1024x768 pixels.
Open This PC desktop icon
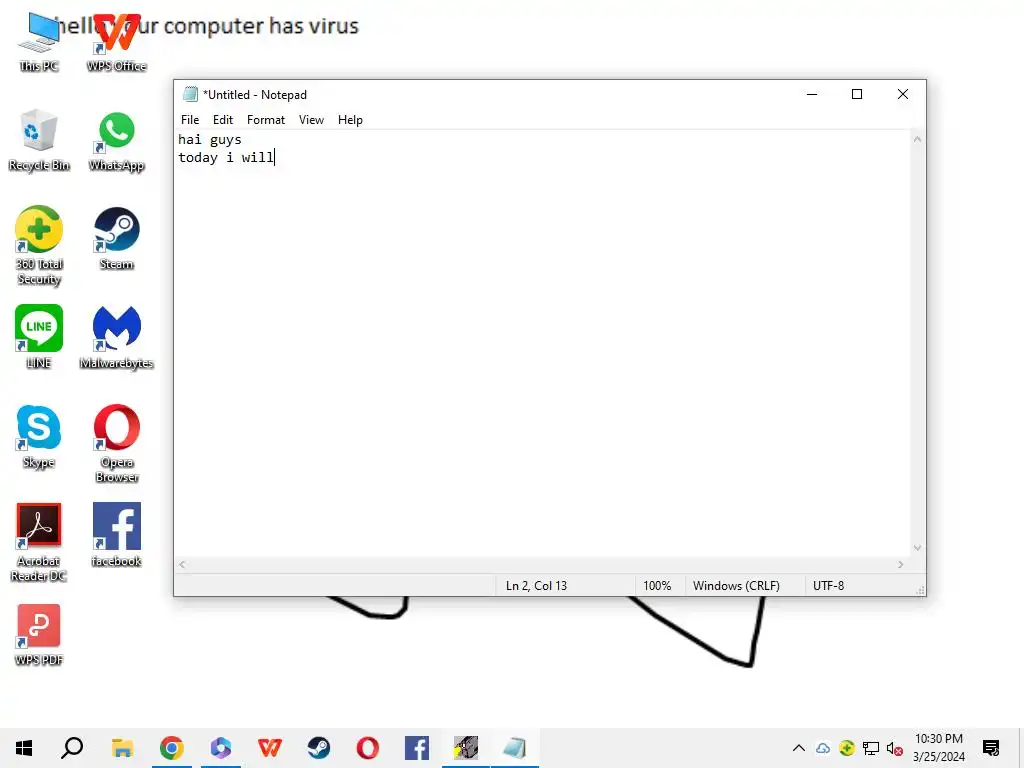click(x=39, y=42)
